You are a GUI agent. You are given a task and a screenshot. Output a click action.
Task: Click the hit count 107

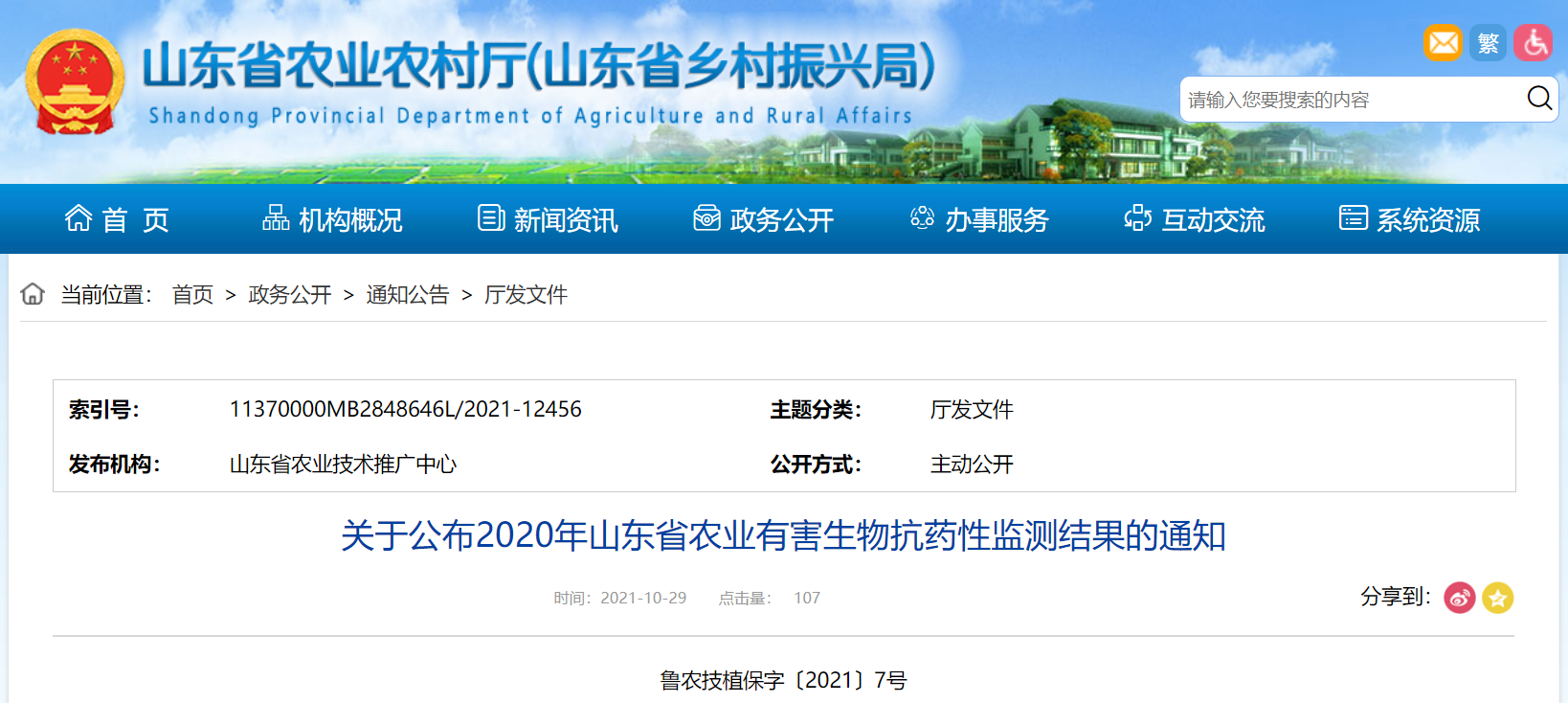[807, 598]
